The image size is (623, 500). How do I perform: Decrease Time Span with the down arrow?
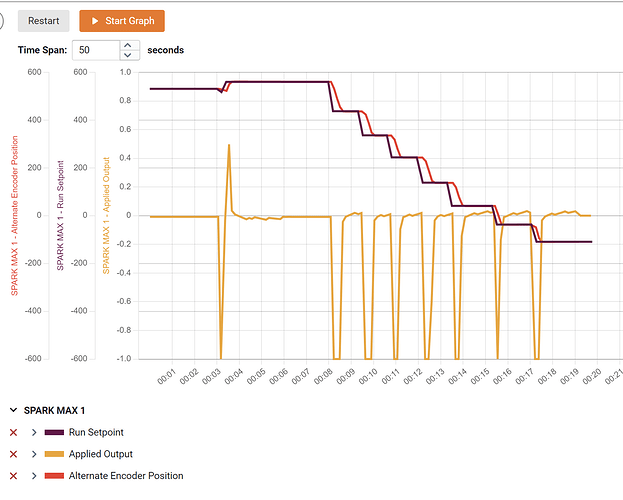[128, 55]
